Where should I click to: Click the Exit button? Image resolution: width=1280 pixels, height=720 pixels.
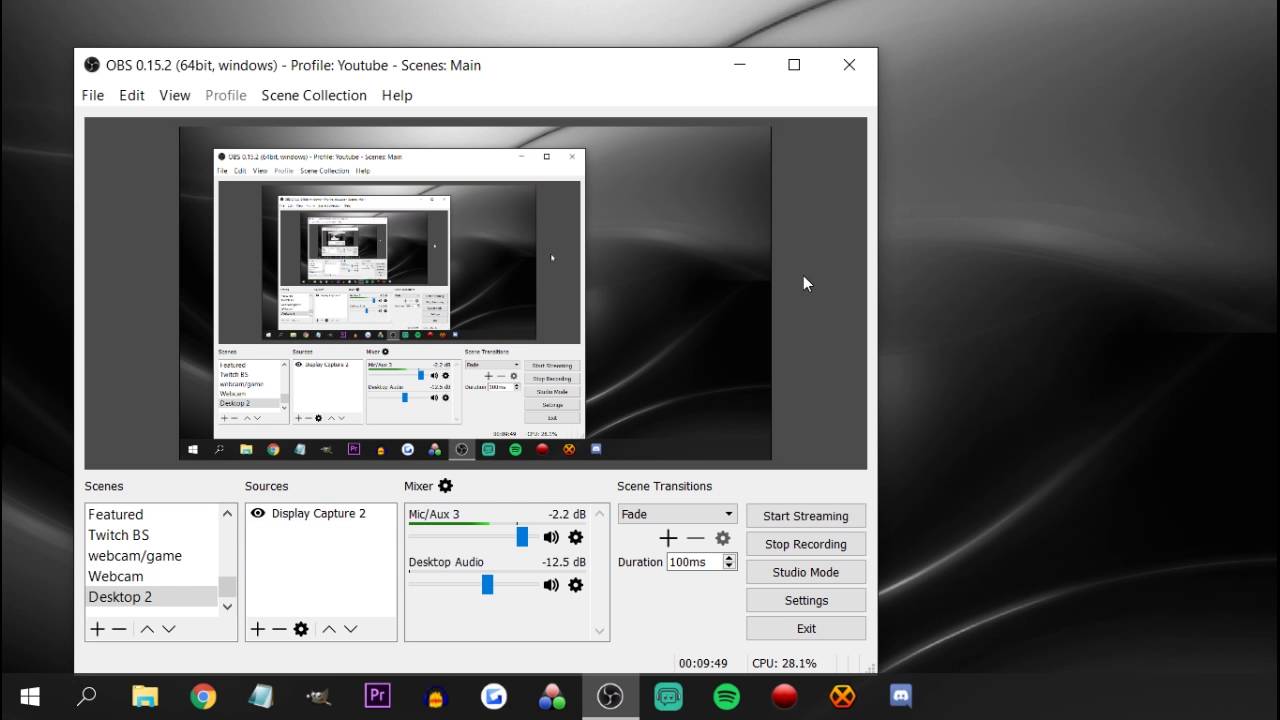806,628
